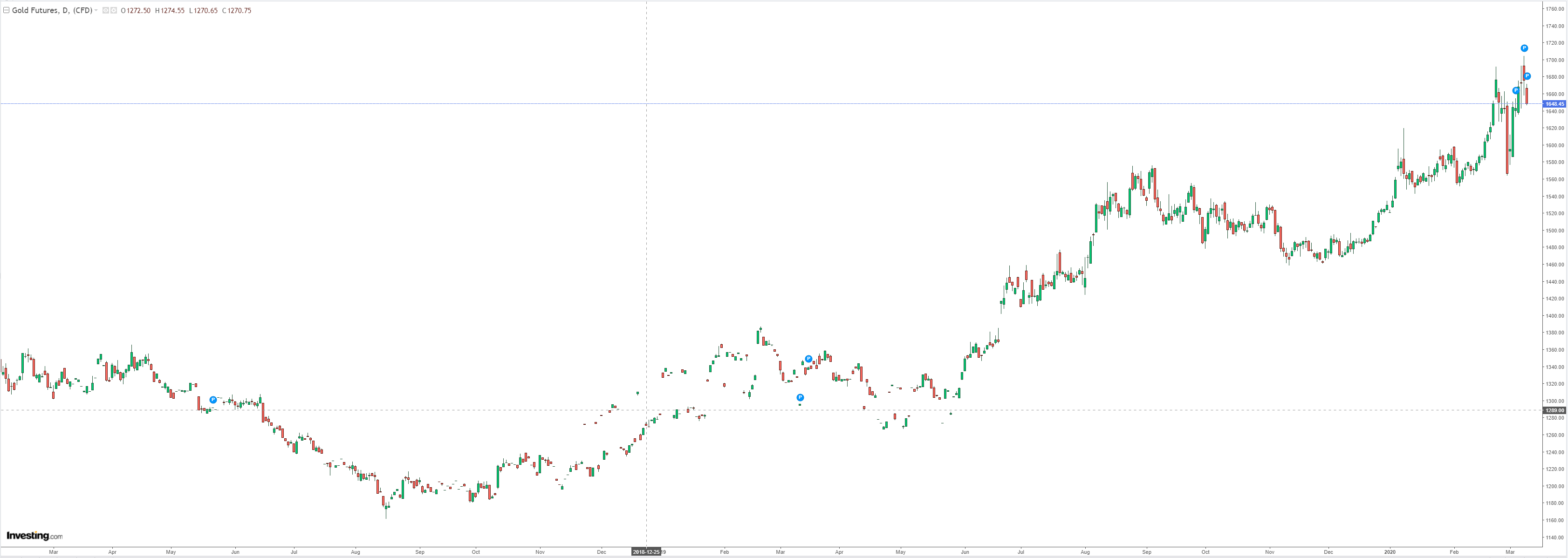Toggle the Gold Futures series visibility eye icon

click(106, 10)
